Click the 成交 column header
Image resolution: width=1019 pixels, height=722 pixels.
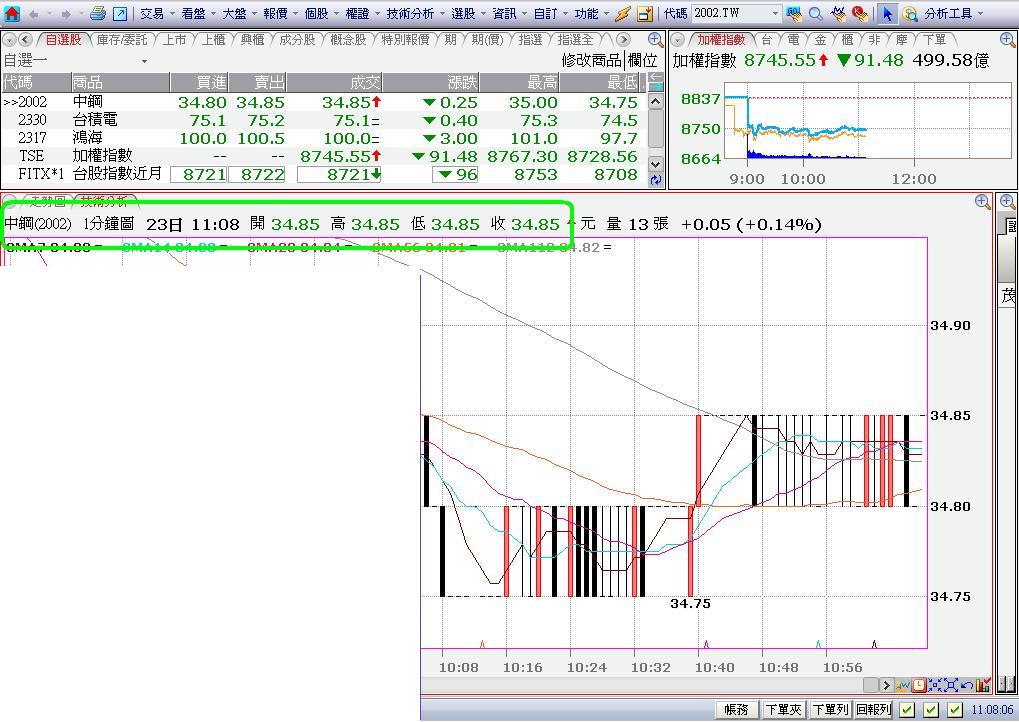click(335, 83)
